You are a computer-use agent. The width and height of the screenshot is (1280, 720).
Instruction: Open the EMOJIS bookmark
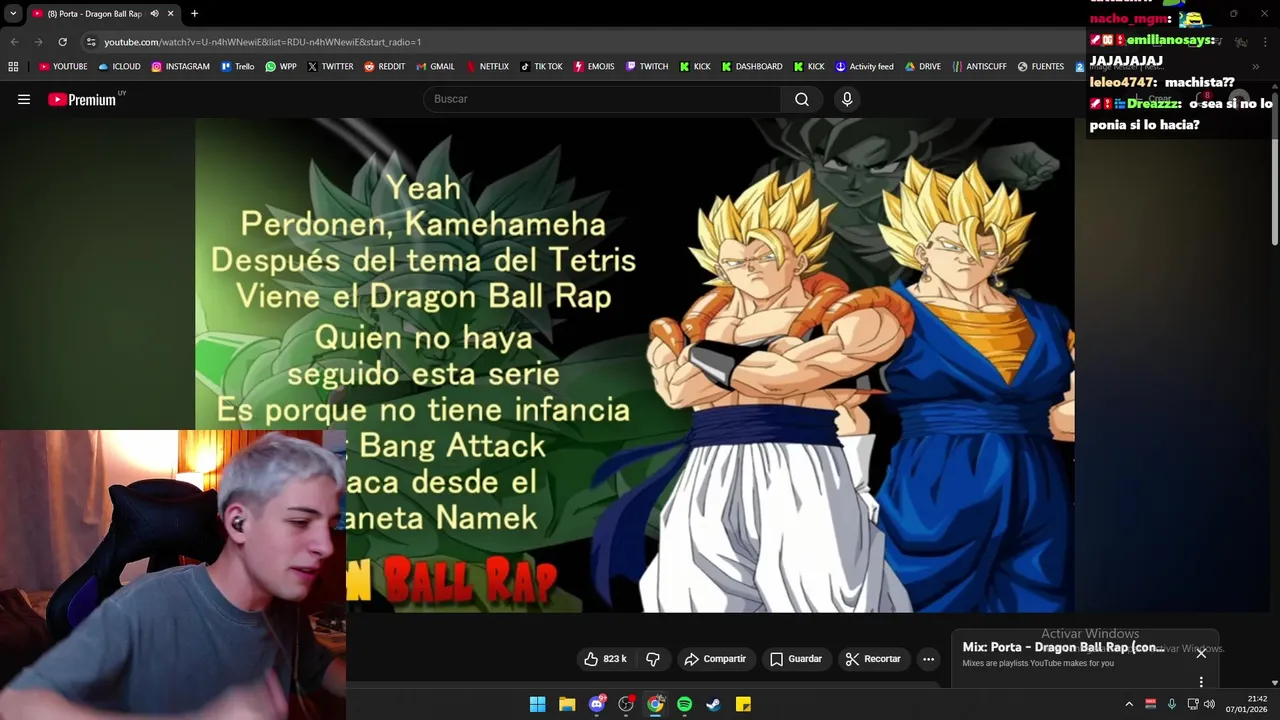pyautogui.click(x=594, y=67)
